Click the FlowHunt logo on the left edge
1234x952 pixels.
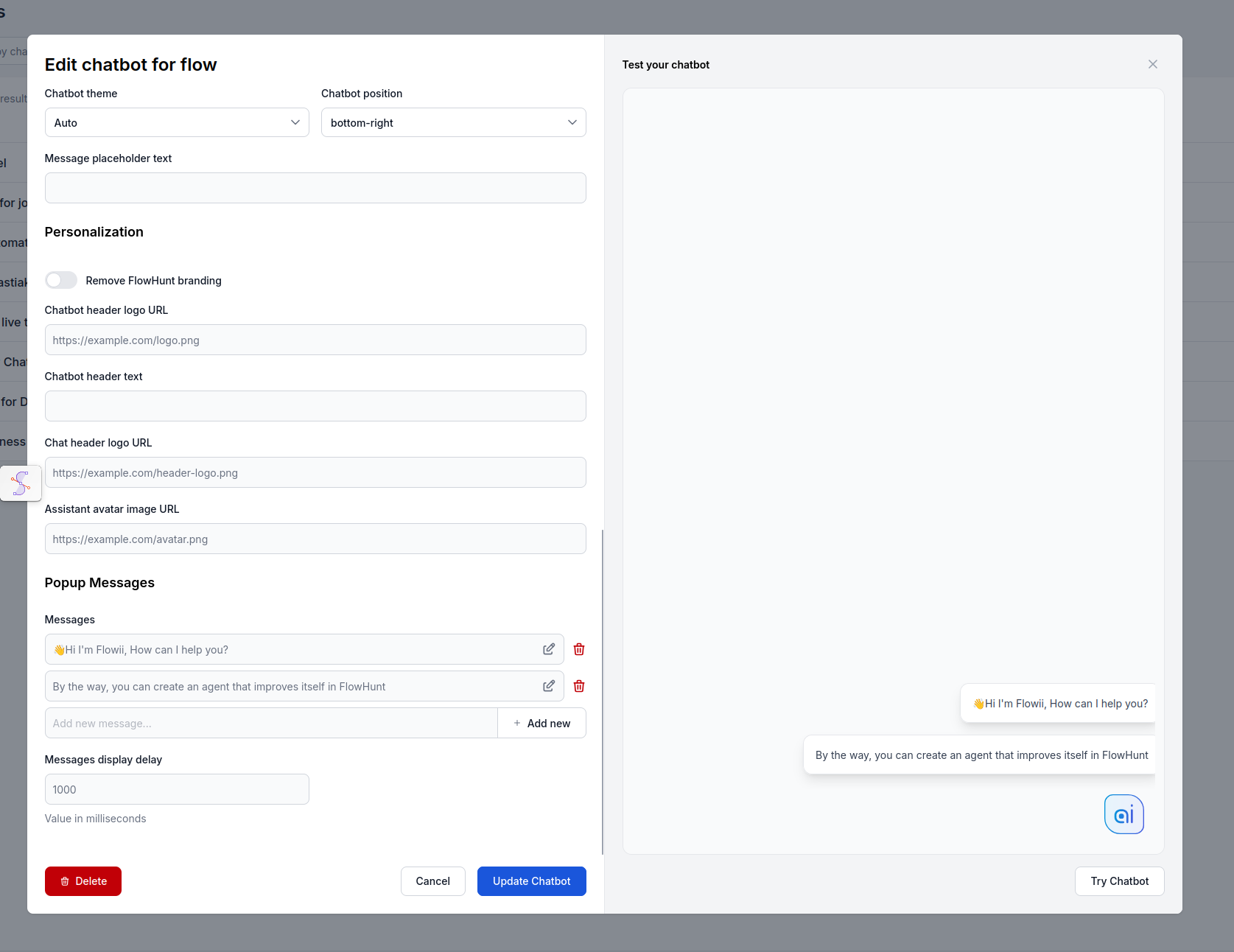coord(20,483)
